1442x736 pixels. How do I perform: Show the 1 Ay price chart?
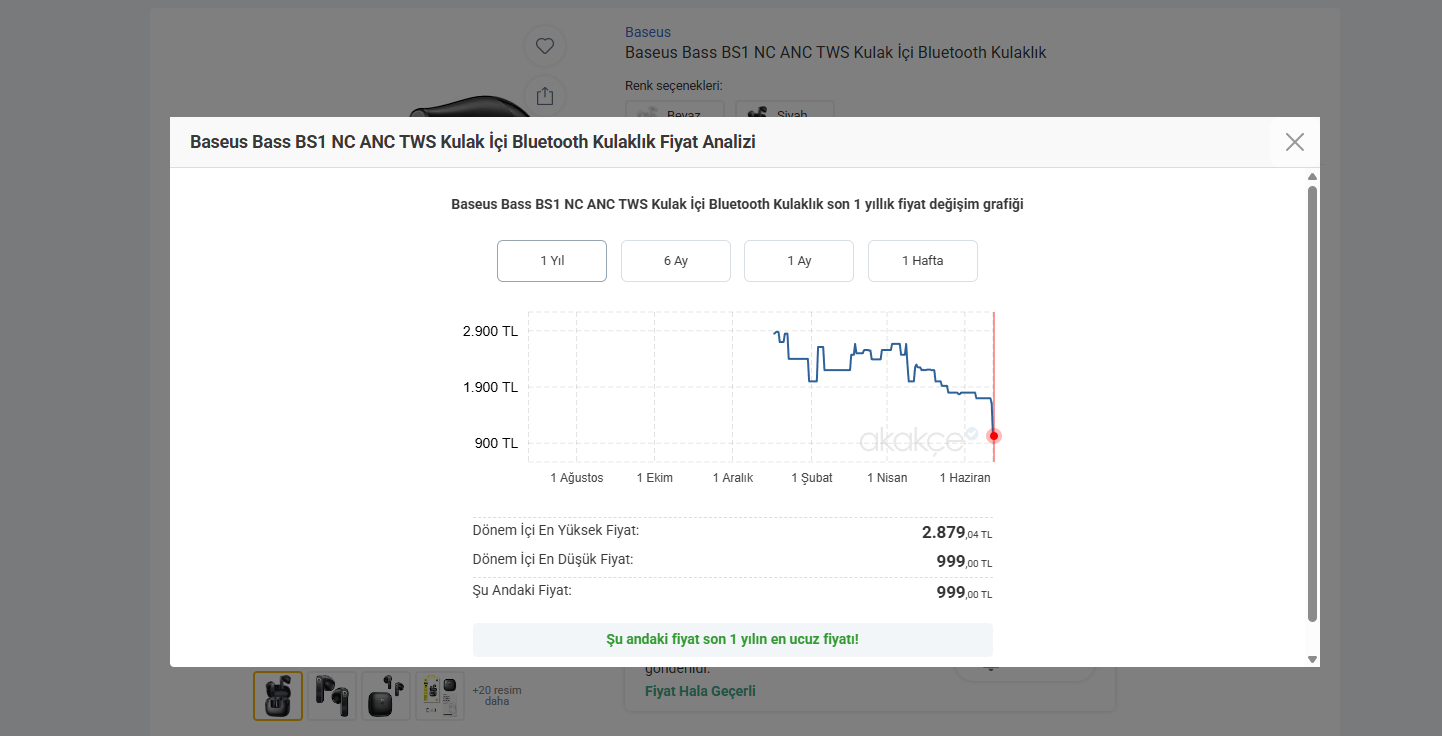799,261
